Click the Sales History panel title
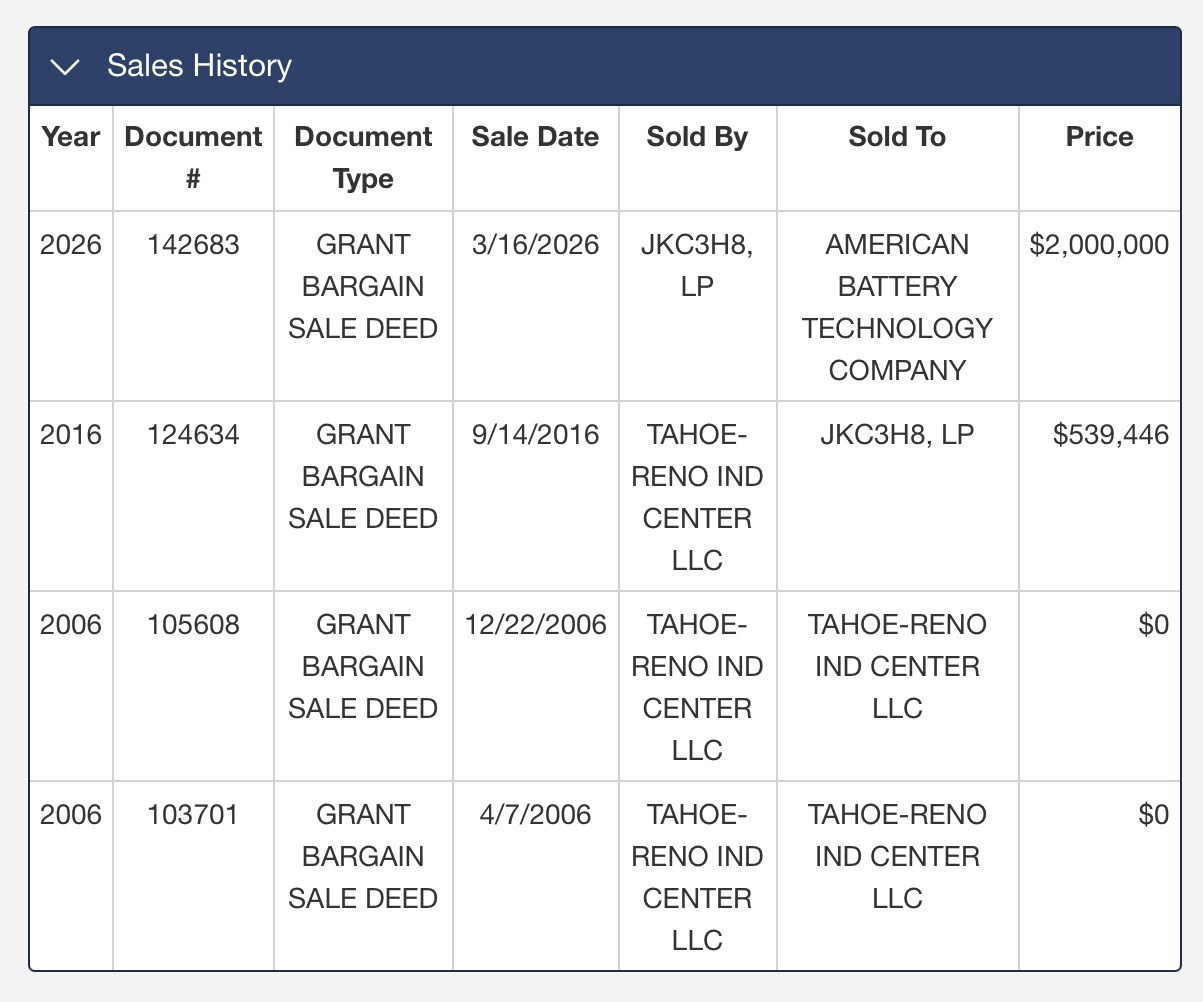The width and height of the screenshot is (1203, 1002). point(199,66)
